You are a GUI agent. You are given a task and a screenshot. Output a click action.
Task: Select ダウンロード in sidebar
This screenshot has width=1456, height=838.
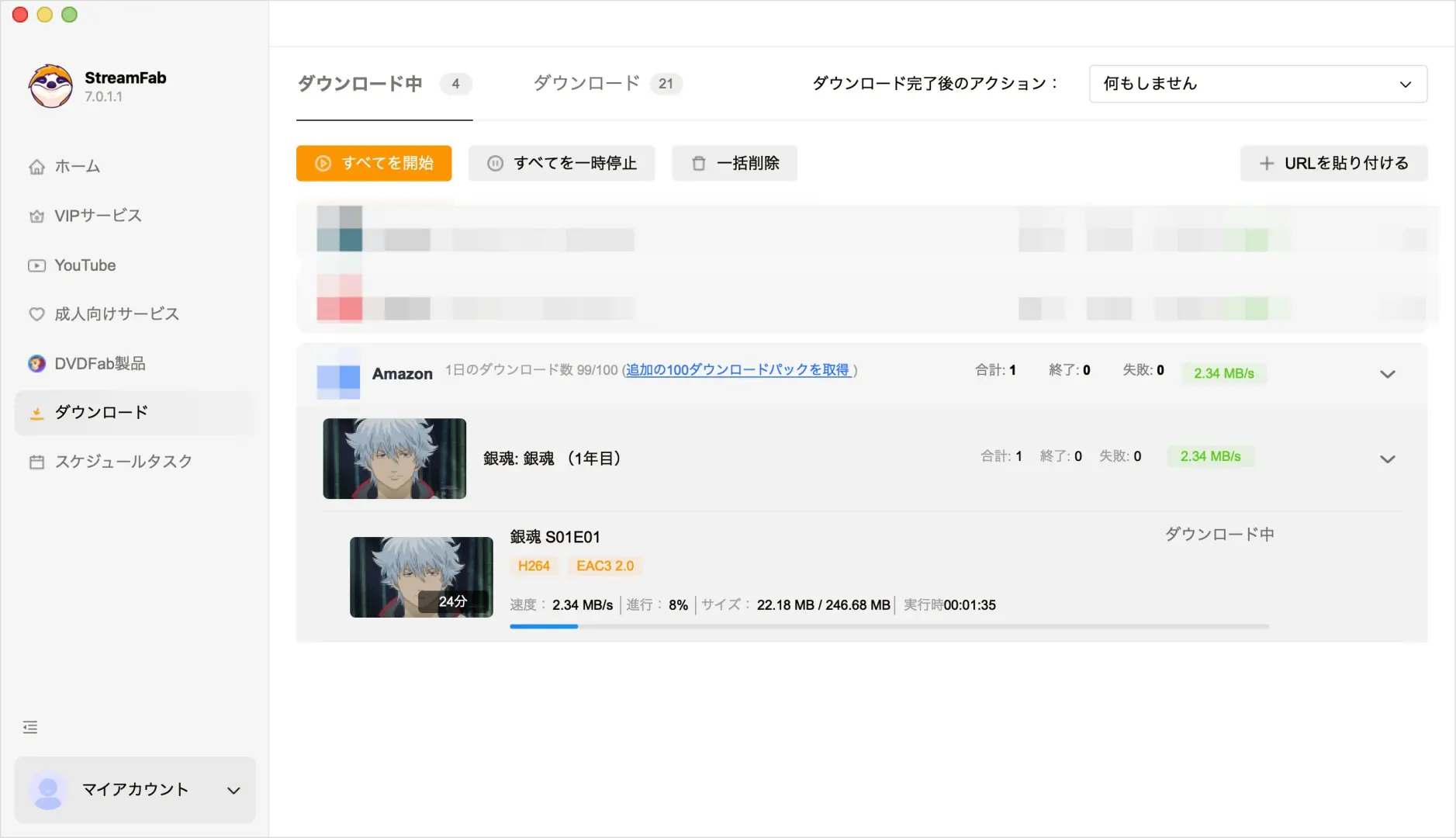(135, 413)
